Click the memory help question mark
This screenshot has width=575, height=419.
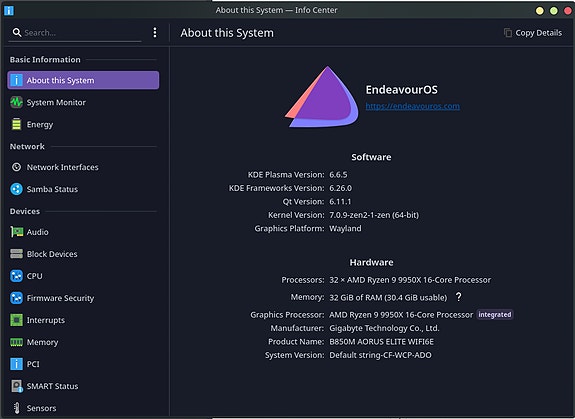coord(458,297)
